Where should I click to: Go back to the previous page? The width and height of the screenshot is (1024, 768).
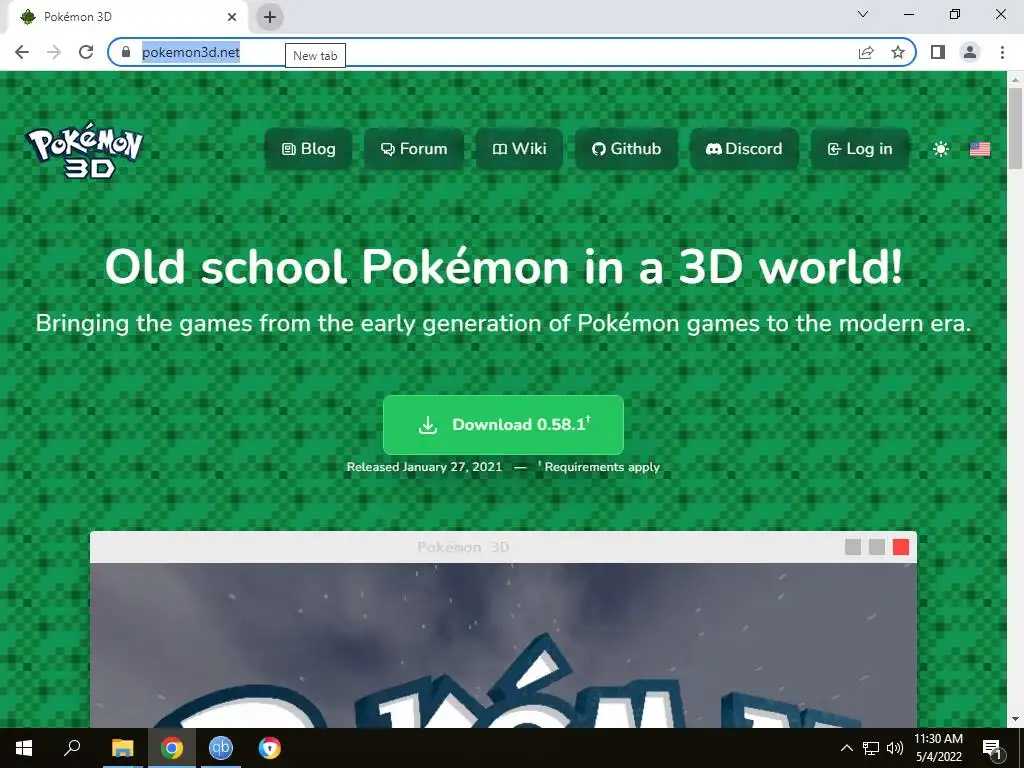22,52
